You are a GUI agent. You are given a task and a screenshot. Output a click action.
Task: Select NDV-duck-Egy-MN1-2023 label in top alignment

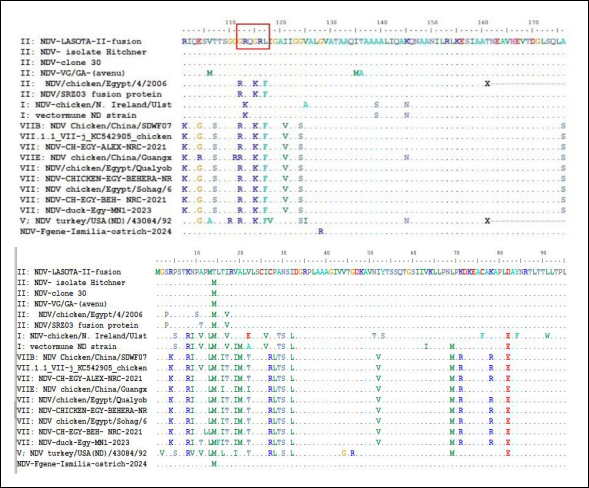[86, 210]
